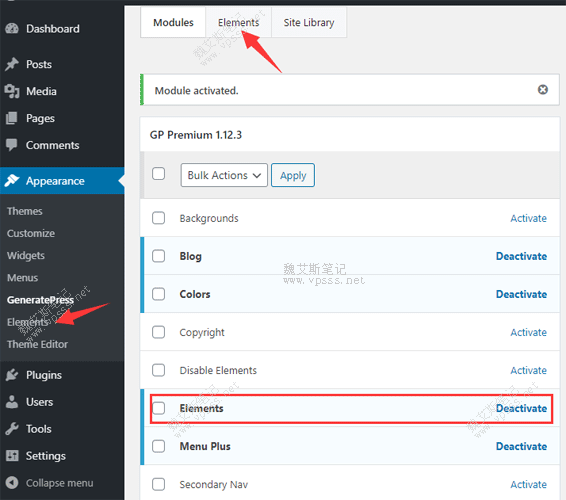
Task: Open Themes under Appearance
Action: [25, 211]
